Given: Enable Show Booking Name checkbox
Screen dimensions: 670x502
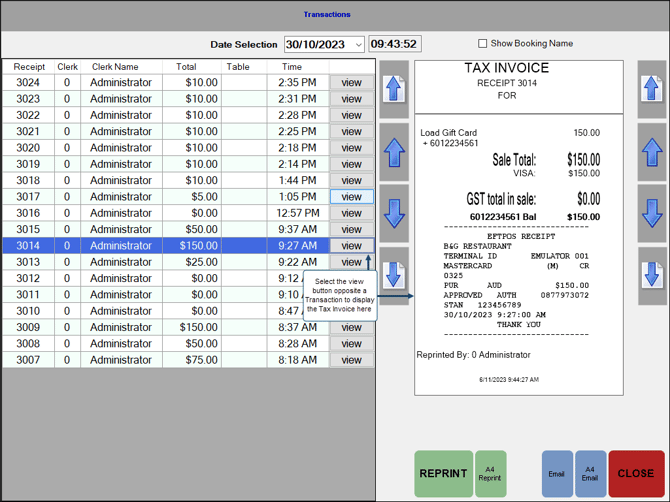Looking at the screenshot, I should coord(483,44).
